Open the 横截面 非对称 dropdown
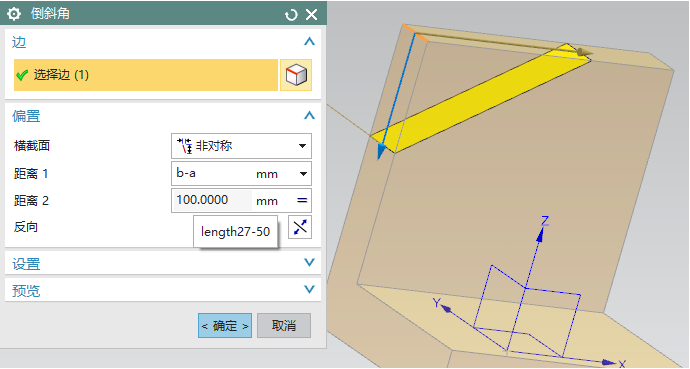The image size is (690, 369). pyautogui.click(x=241, y=146)
